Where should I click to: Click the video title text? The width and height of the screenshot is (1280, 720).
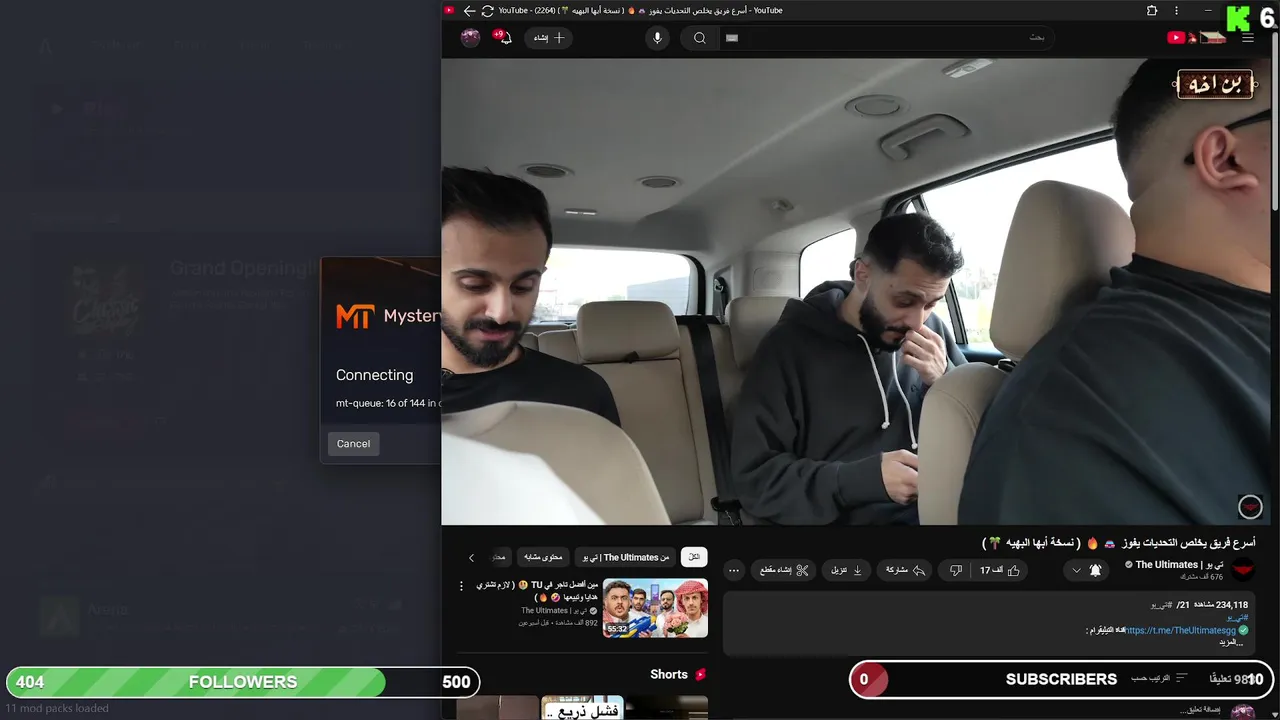click(x=1118, y=543)
